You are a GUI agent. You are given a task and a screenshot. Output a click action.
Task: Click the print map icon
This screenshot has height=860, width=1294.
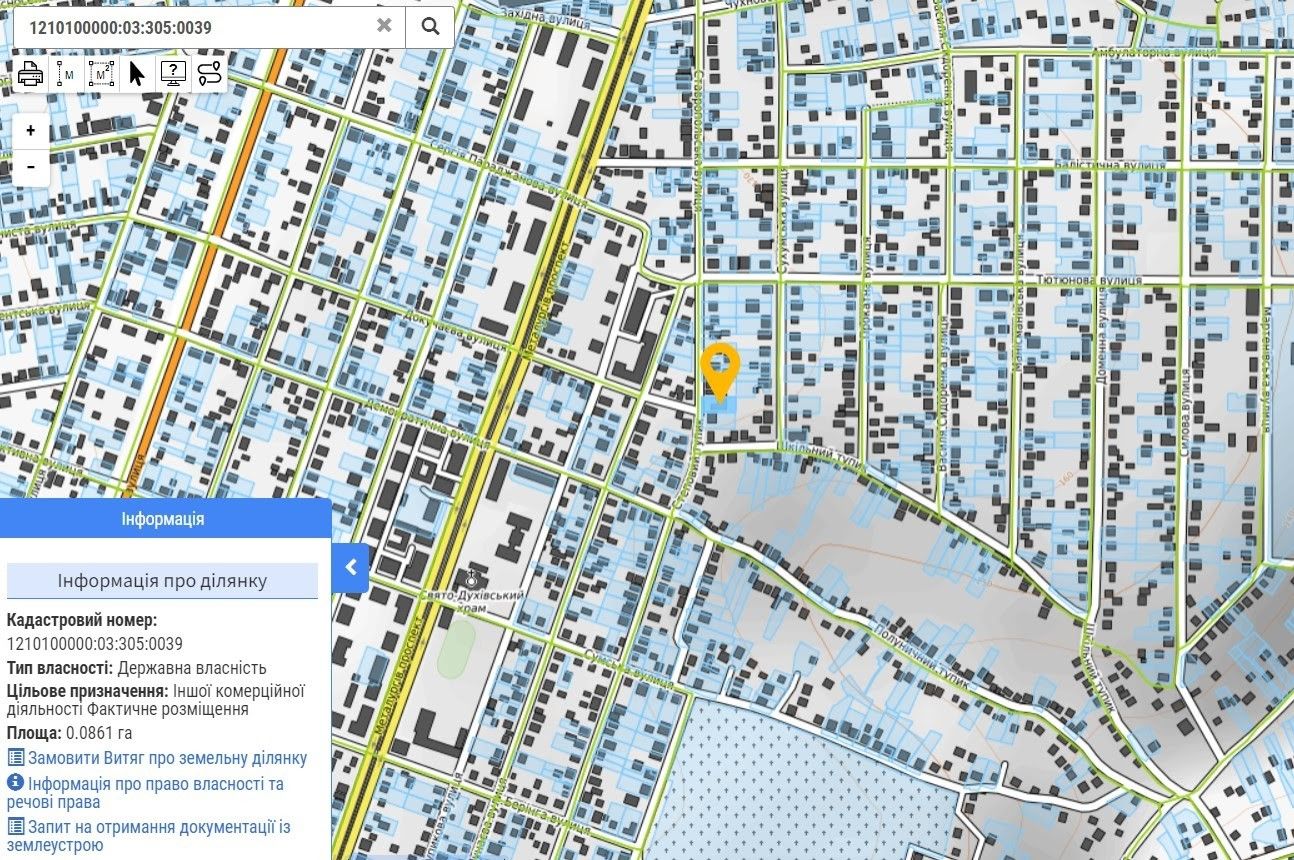(31, 74)
